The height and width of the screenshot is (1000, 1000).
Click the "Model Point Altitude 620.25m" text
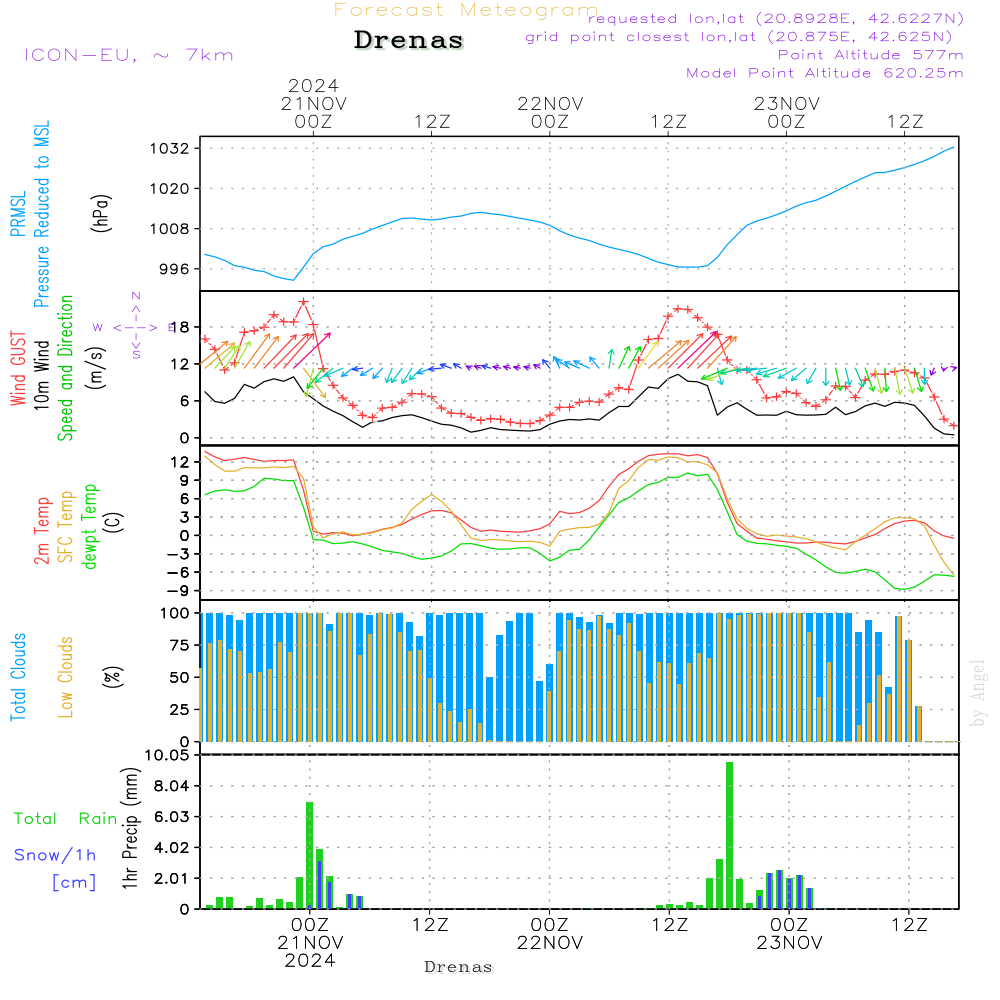click(x=825, y=73)
